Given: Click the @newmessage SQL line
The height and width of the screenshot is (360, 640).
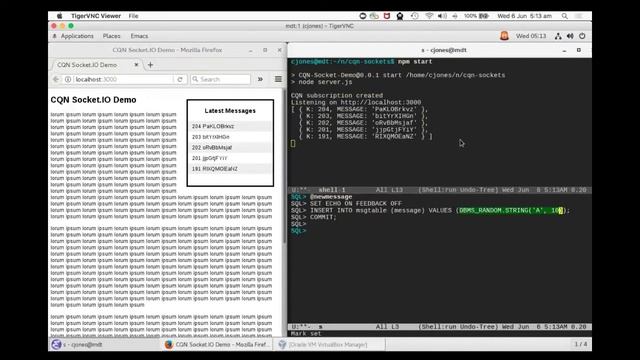Looking at the screenshot, I should click(x=321, y=197).
